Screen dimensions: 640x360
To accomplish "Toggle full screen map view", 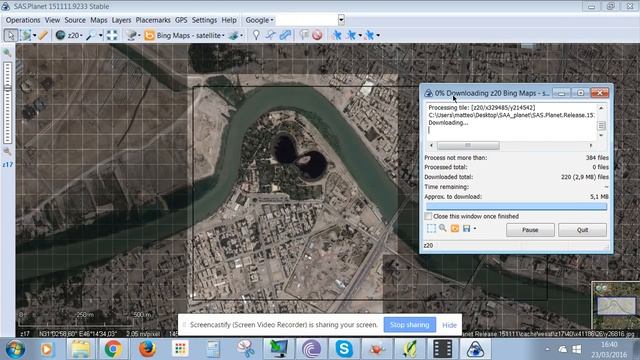I will click(112, 36).
